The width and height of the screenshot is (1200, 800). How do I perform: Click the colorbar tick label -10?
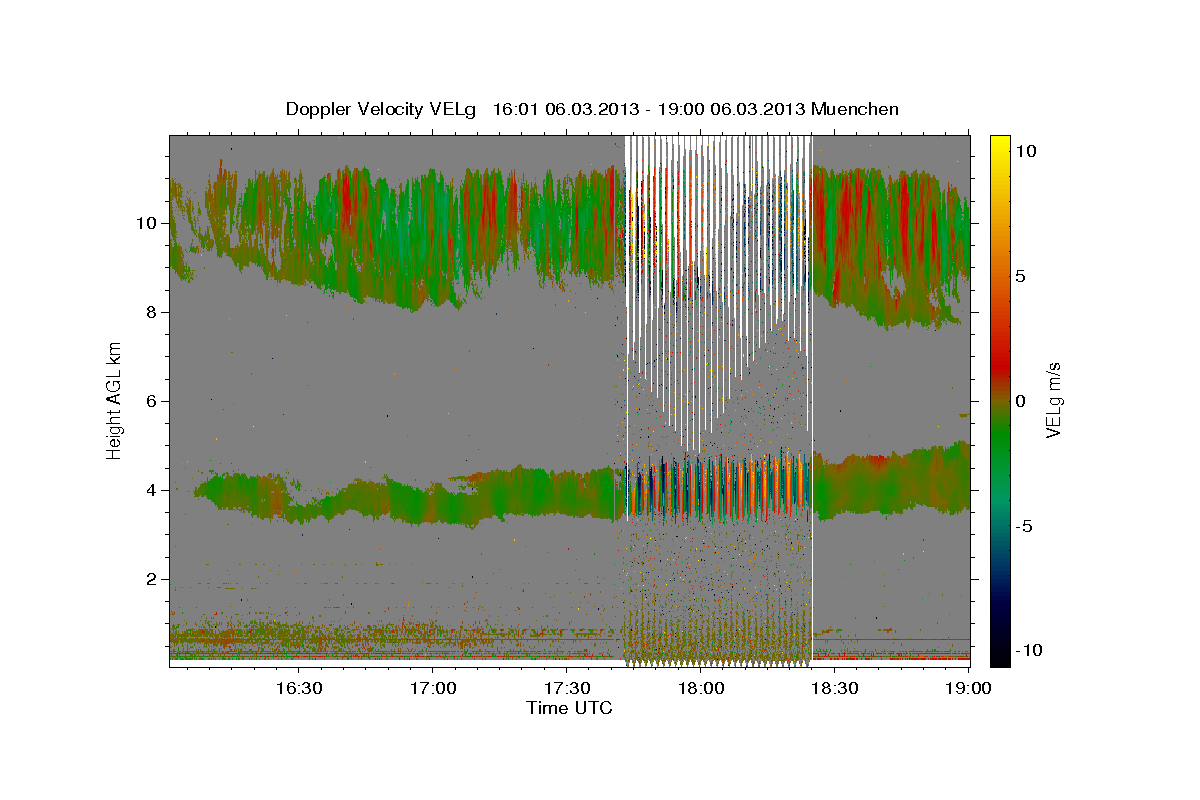pos(1028,650)
